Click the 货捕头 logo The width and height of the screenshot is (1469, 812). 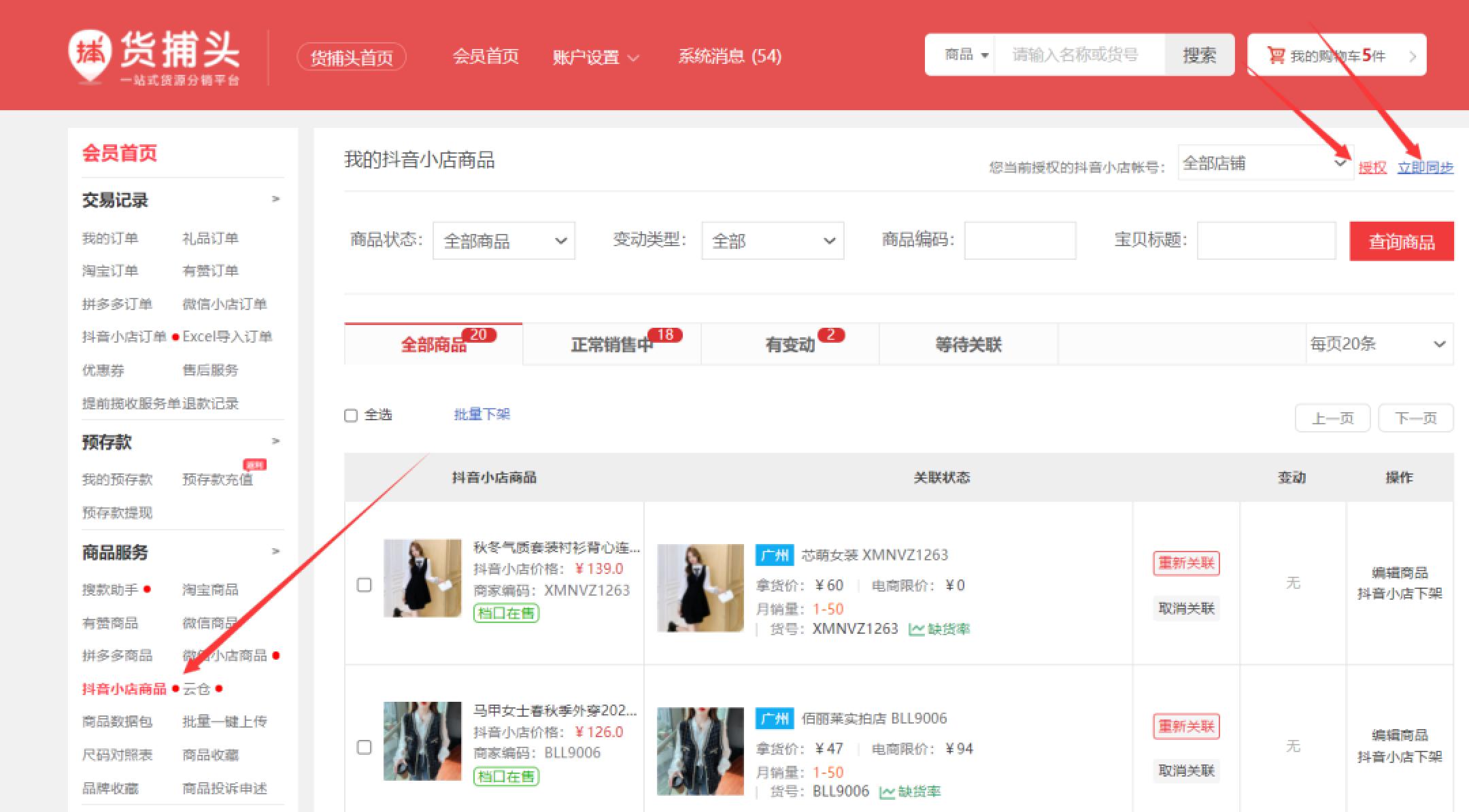(154, 57)
